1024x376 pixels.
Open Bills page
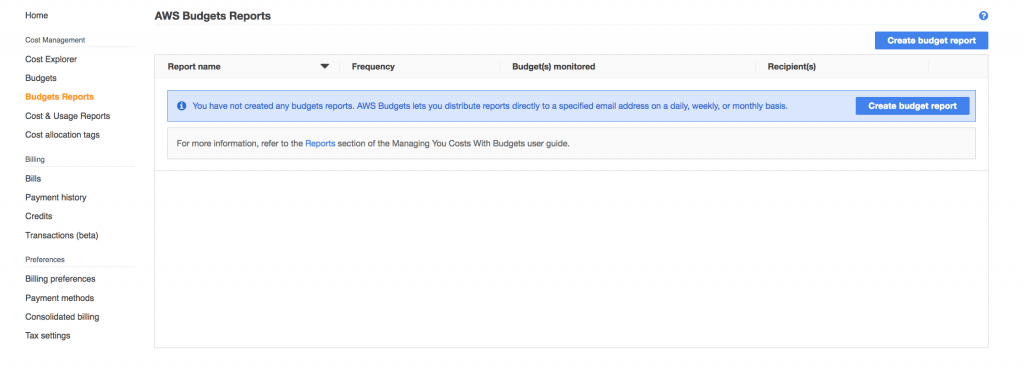click(x=33, y=179)
